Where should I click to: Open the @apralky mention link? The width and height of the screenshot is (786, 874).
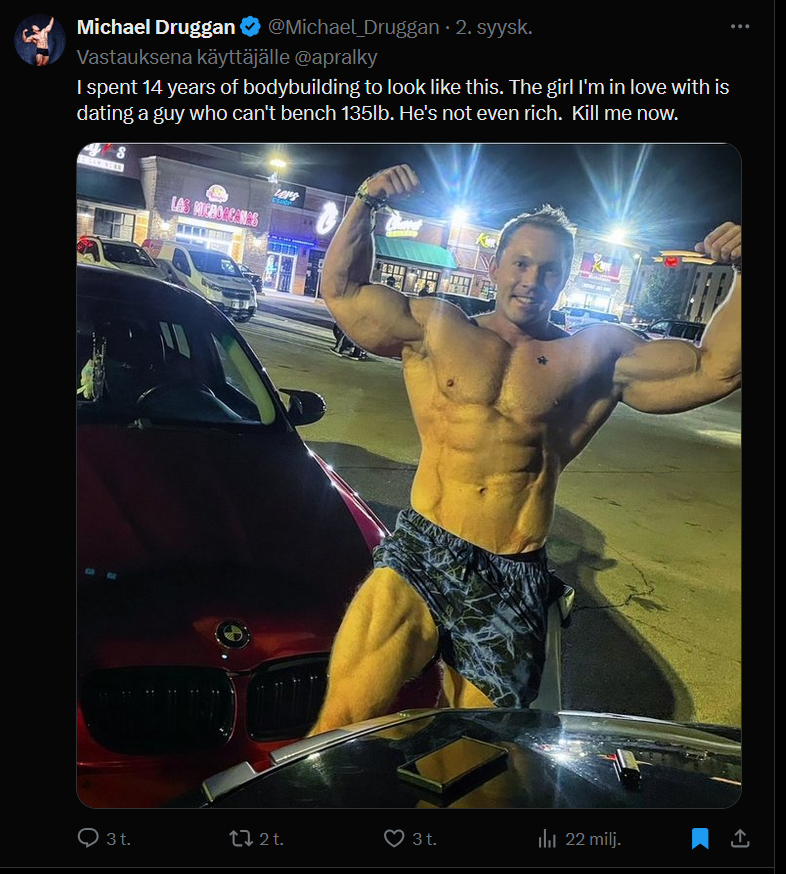pyautogui.click(x=335, y=57)
